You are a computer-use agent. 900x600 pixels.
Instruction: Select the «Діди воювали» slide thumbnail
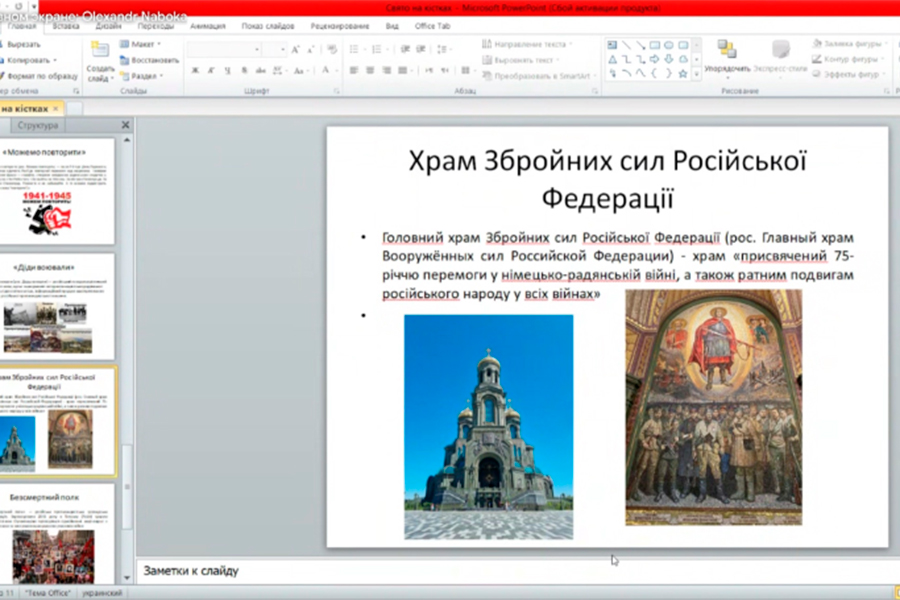(x=57, y=305)
